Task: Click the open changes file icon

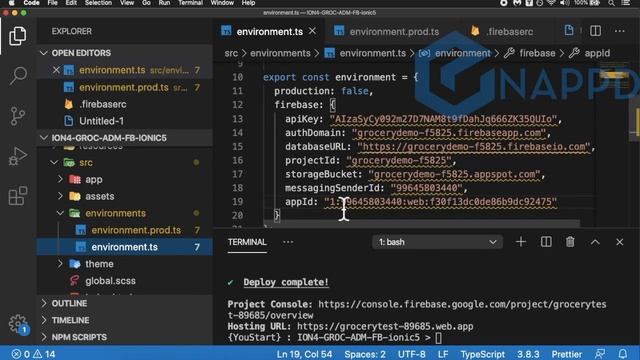Action: click(x=569, y=31)
